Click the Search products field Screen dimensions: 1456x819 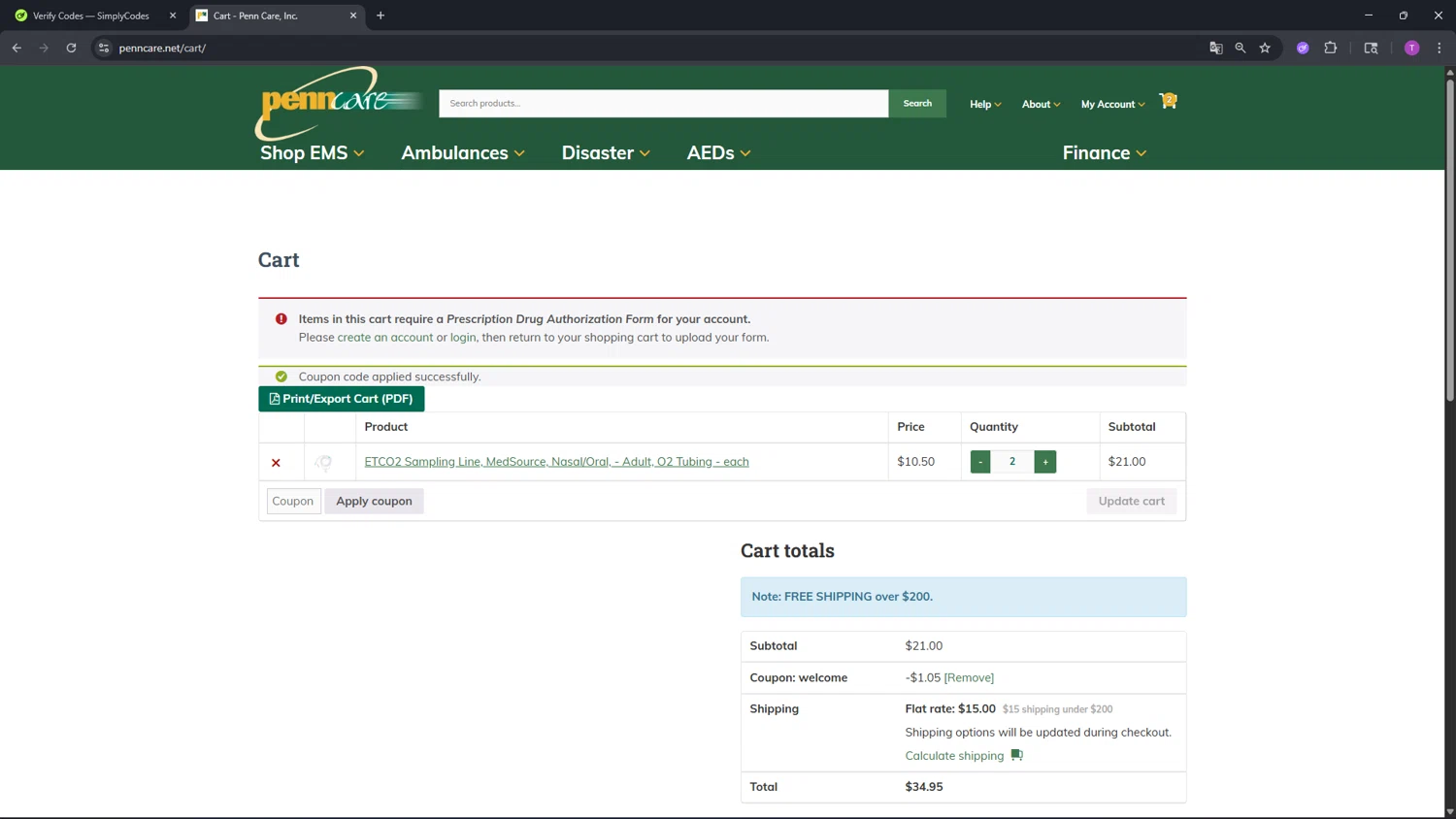(x=663, y=103)
